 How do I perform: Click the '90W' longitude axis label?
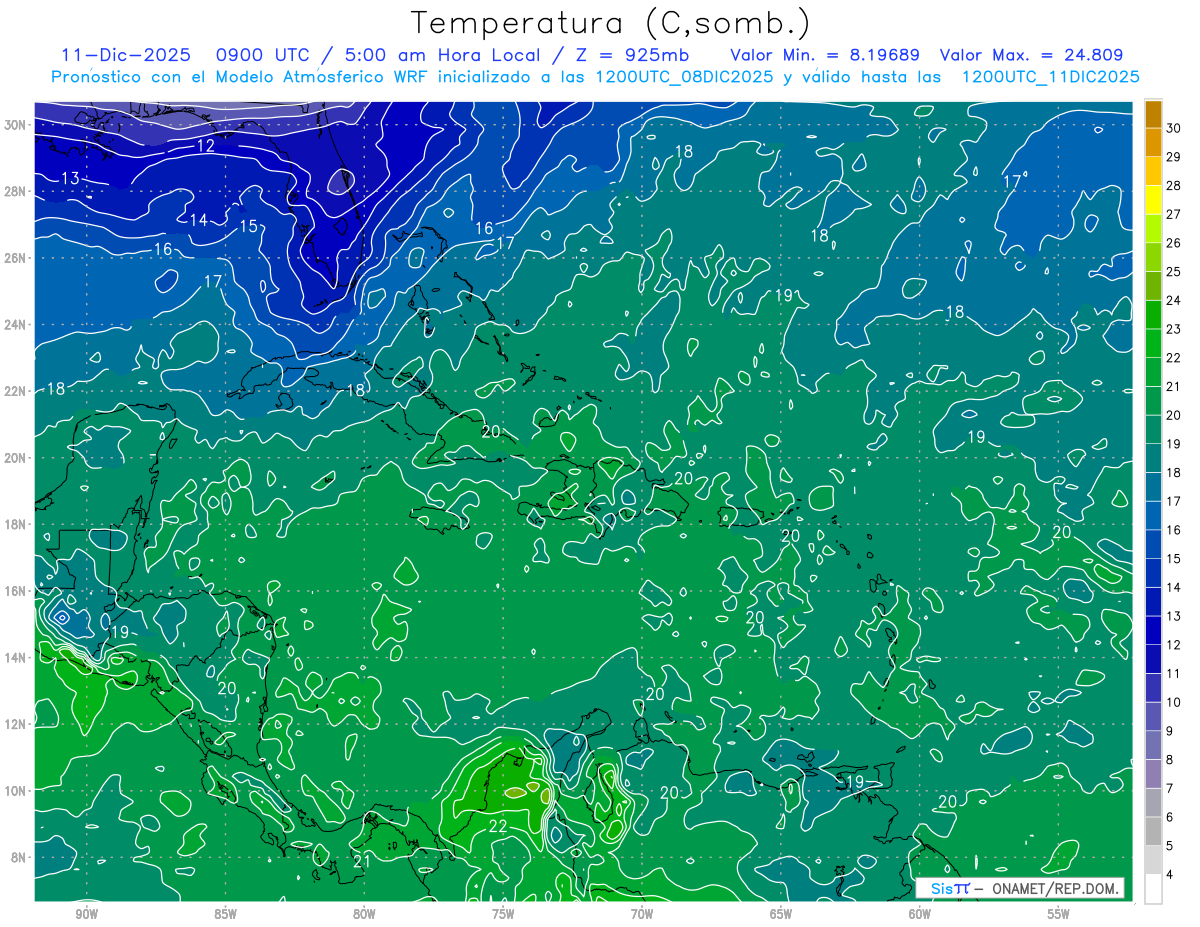pyautogui.click(x=86, y=914)
